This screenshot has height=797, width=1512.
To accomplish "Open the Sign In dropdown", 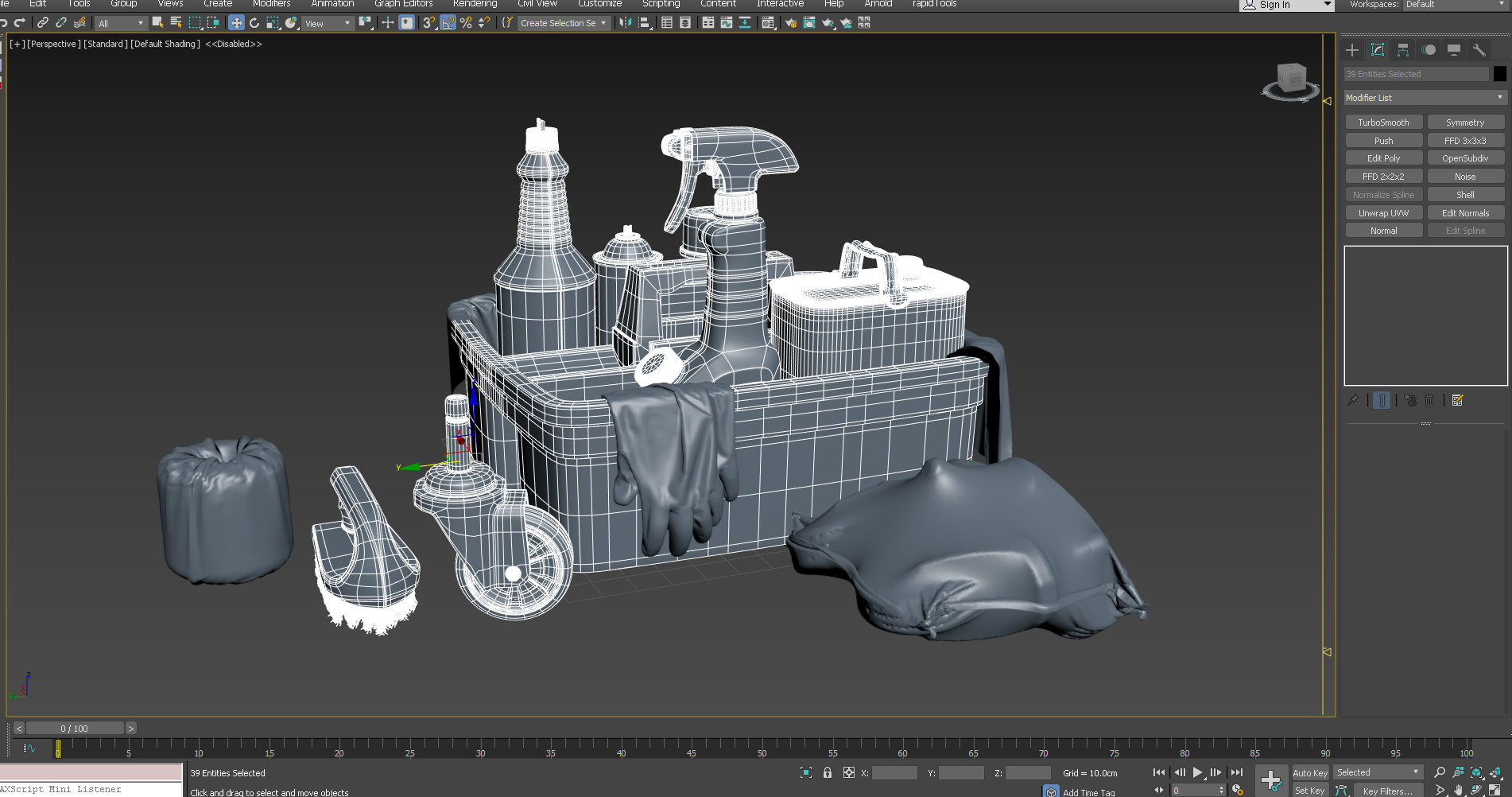I will 1286,5.
